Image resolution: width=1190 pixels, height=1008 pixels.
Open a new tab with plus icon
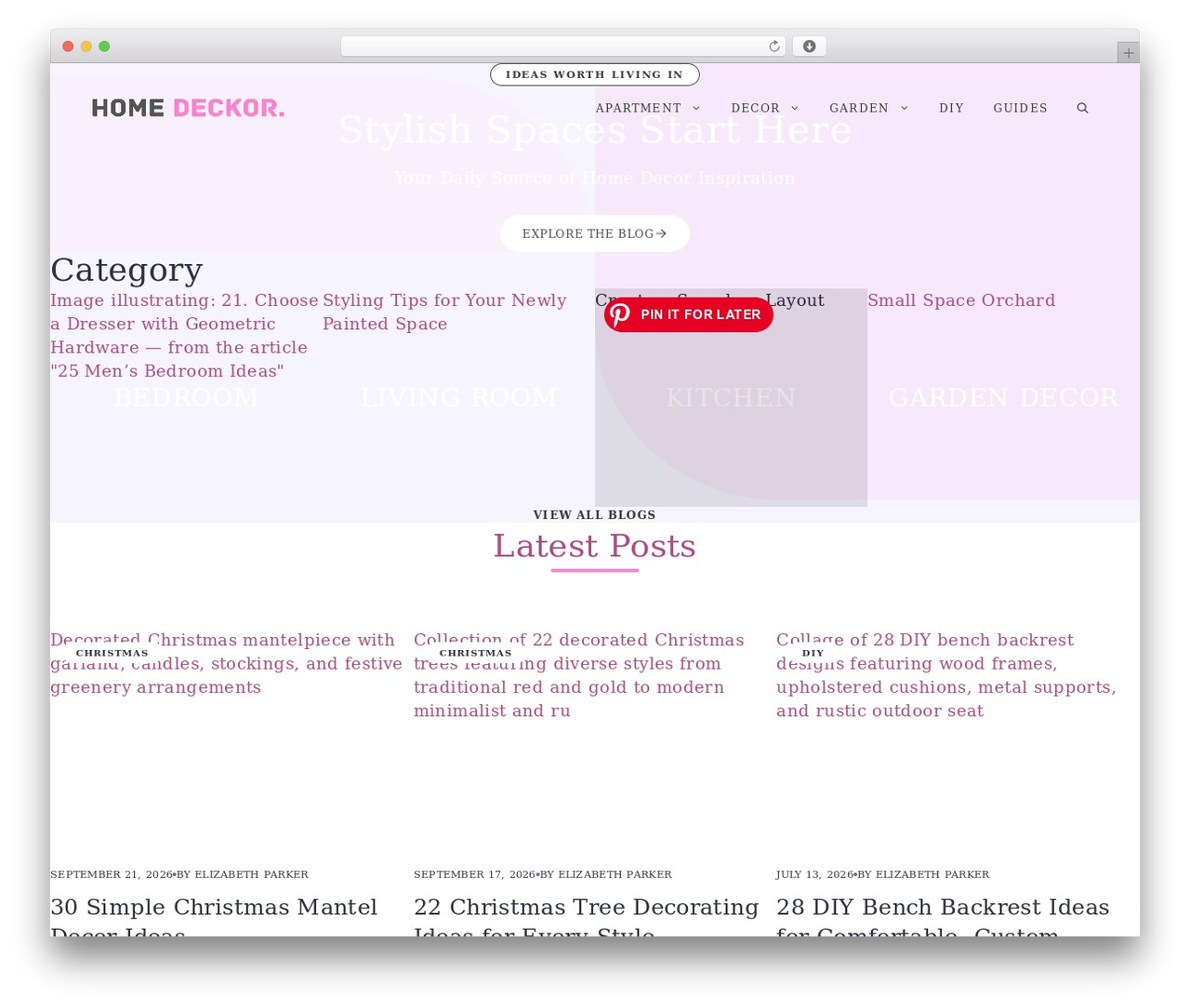click(x=1129, y=53)
